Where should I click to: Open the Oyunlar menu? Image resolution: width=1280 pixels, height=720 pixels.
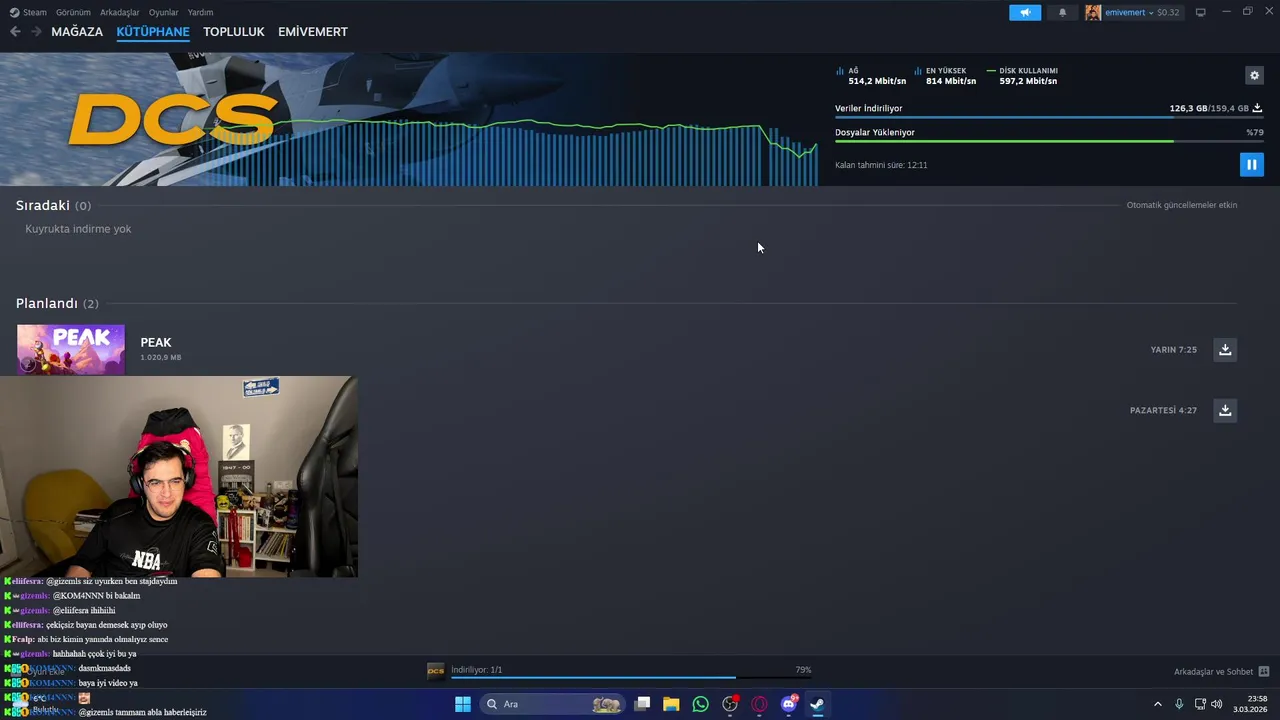click(163, 12)
